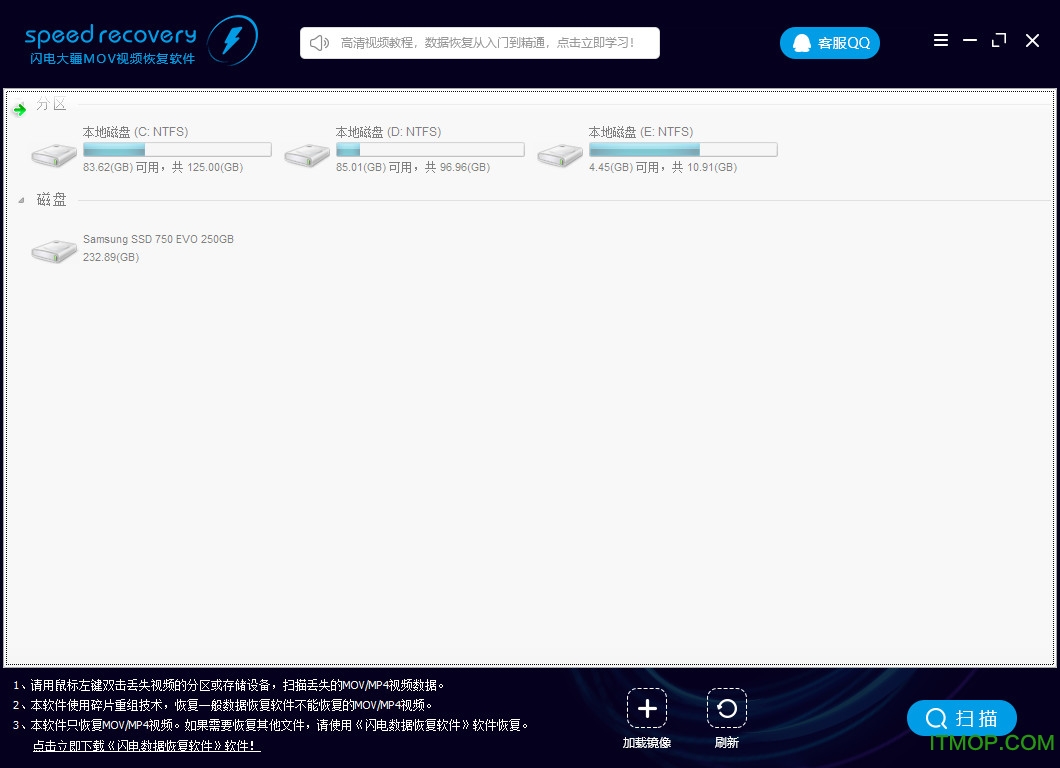
Task: Click the Samsung SSD 750 EVO 250GB label
Action: tap(158, 239)
